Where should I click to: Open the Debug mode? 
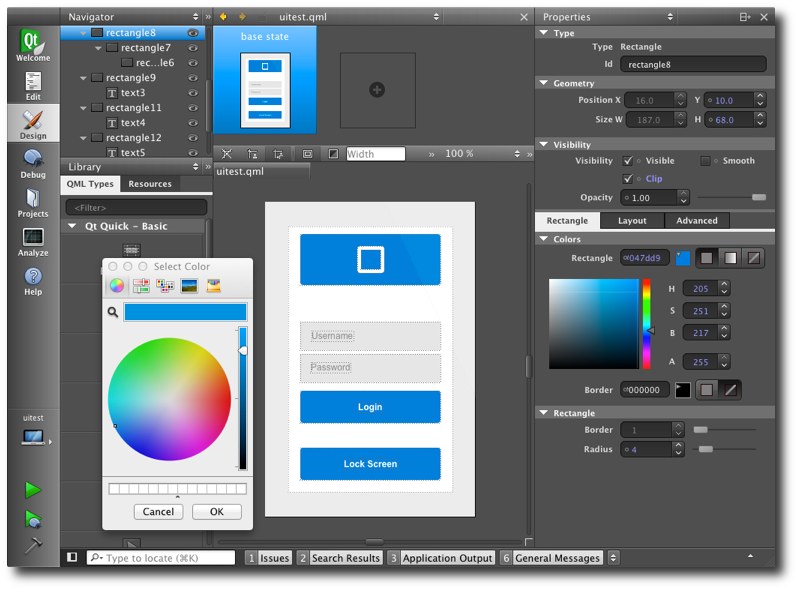pyautogui.click(x=33, y=163)
